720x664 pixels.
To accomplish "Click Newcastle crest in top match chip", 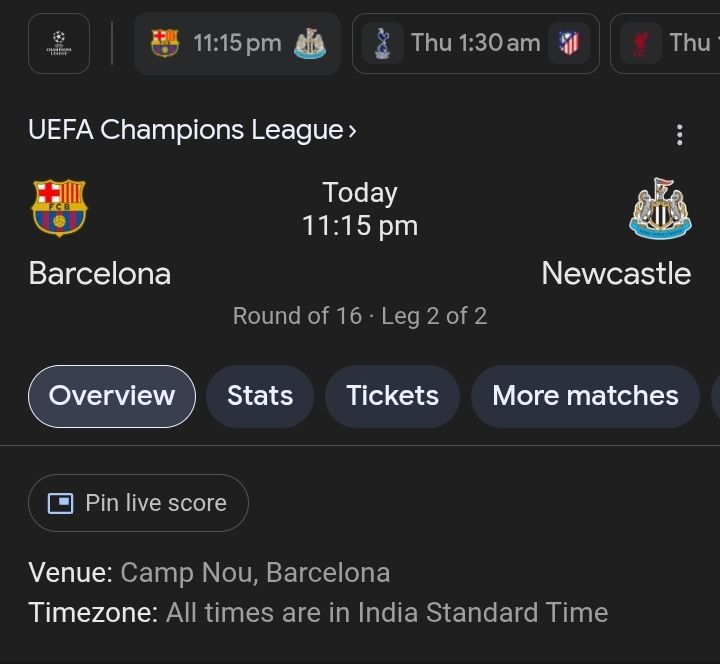I will click(x=310, y=43).
